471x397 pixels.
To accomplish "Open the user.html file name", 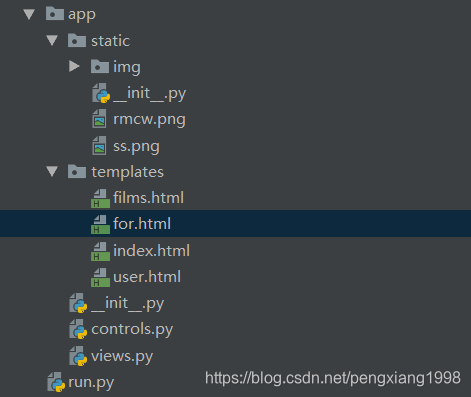I will [147, 277].
